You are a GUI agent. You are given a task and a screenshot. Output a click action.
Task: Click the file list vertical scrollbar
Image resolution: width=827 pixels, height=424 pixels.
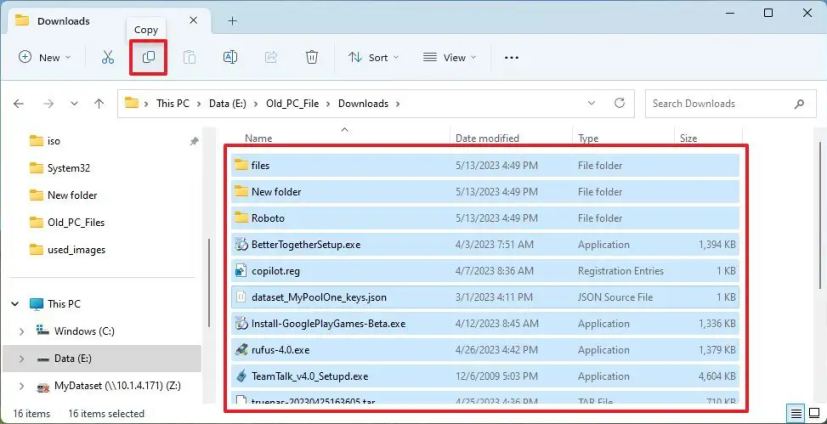coord(820,215)
